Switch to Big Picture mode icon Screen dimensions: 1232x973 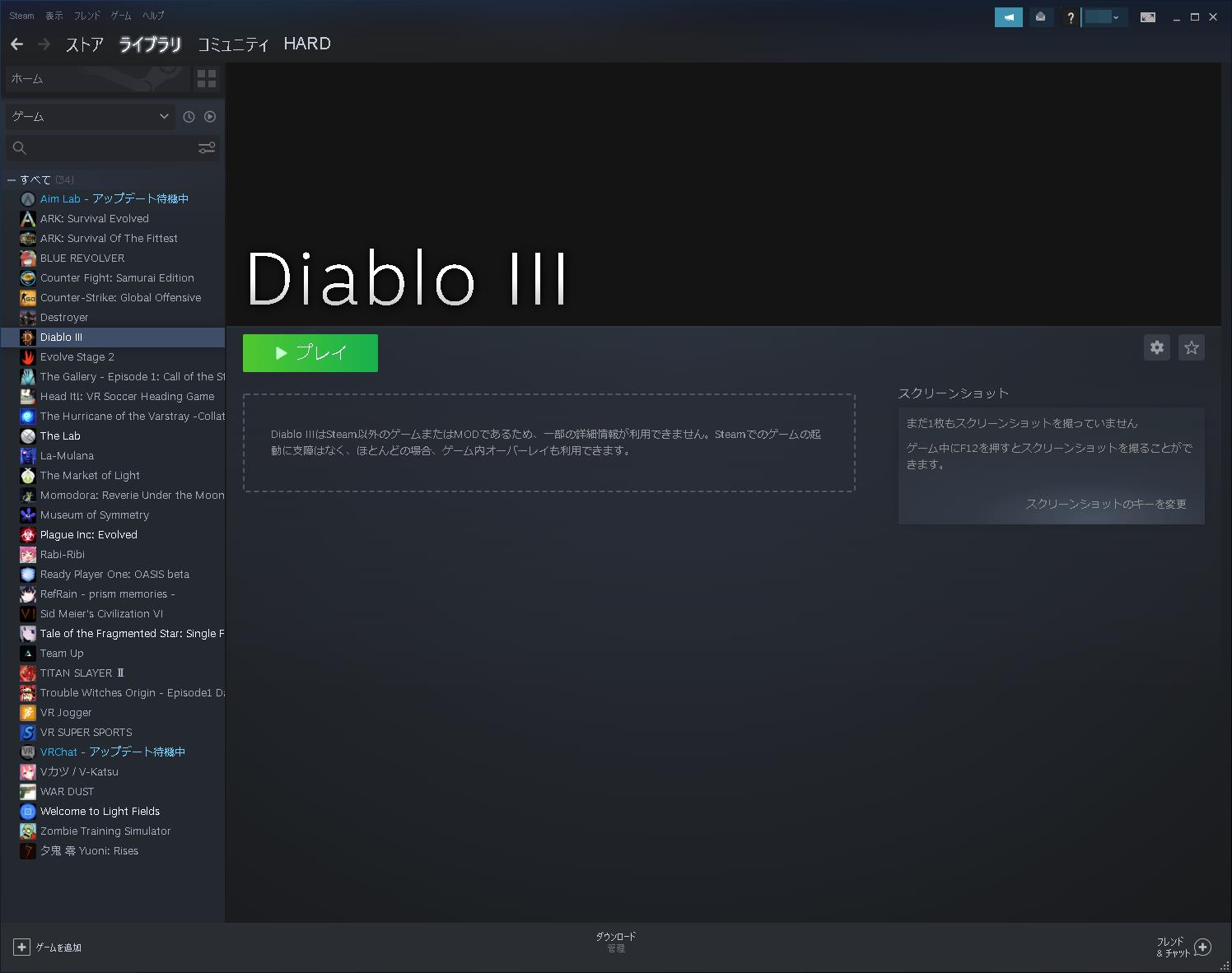coord(1147,16)
